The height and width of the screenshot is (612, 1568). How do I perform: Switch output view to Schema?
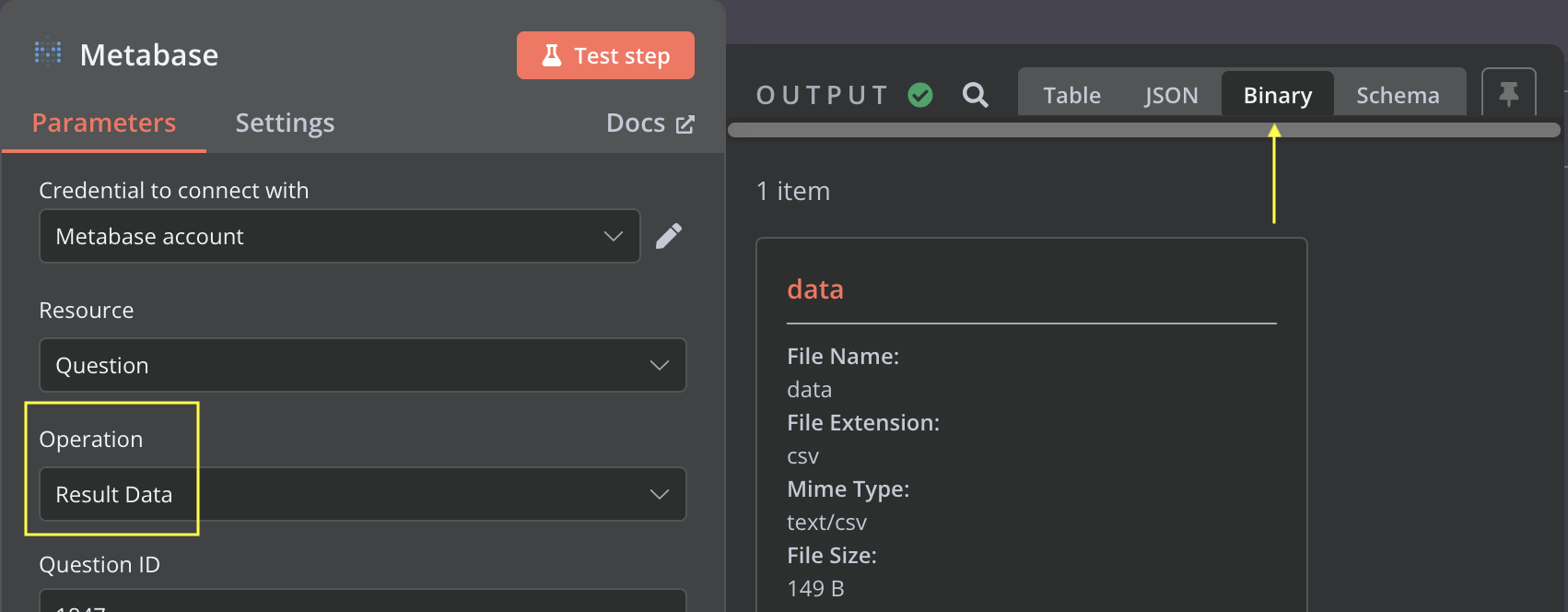(1398, 95)
